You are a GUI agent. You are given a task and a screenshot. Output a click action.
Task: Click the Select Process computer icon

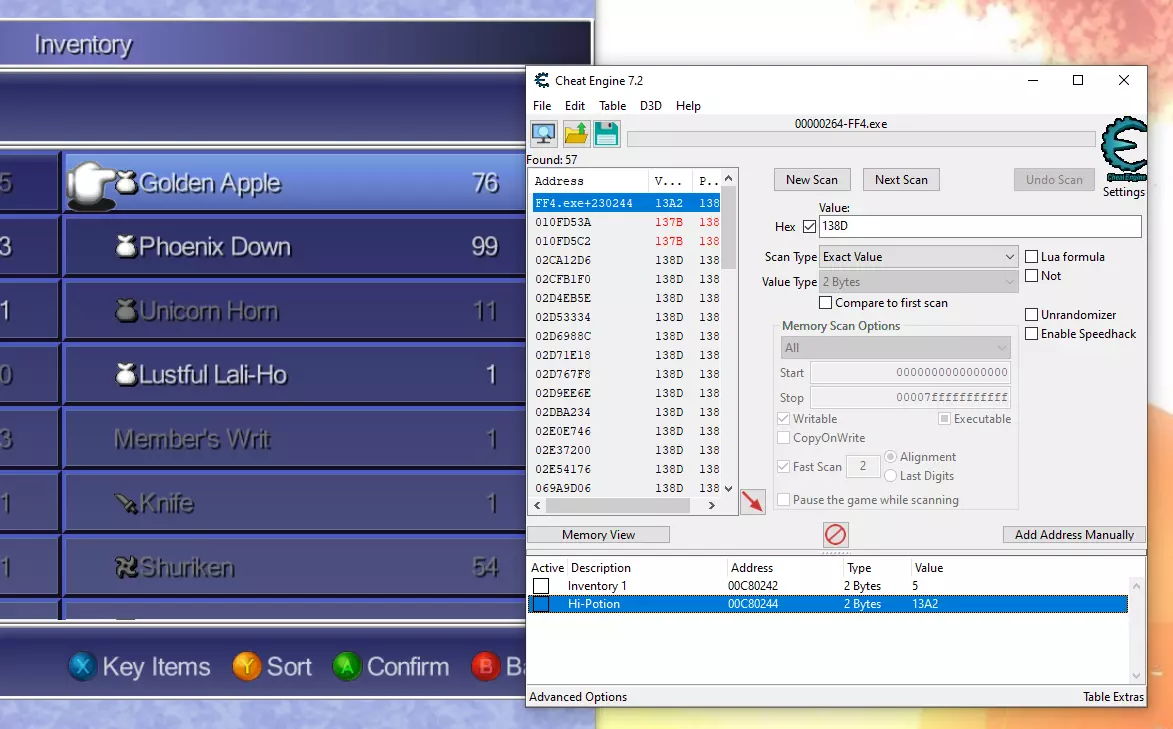pyautogui.click(x=543, y=134)
